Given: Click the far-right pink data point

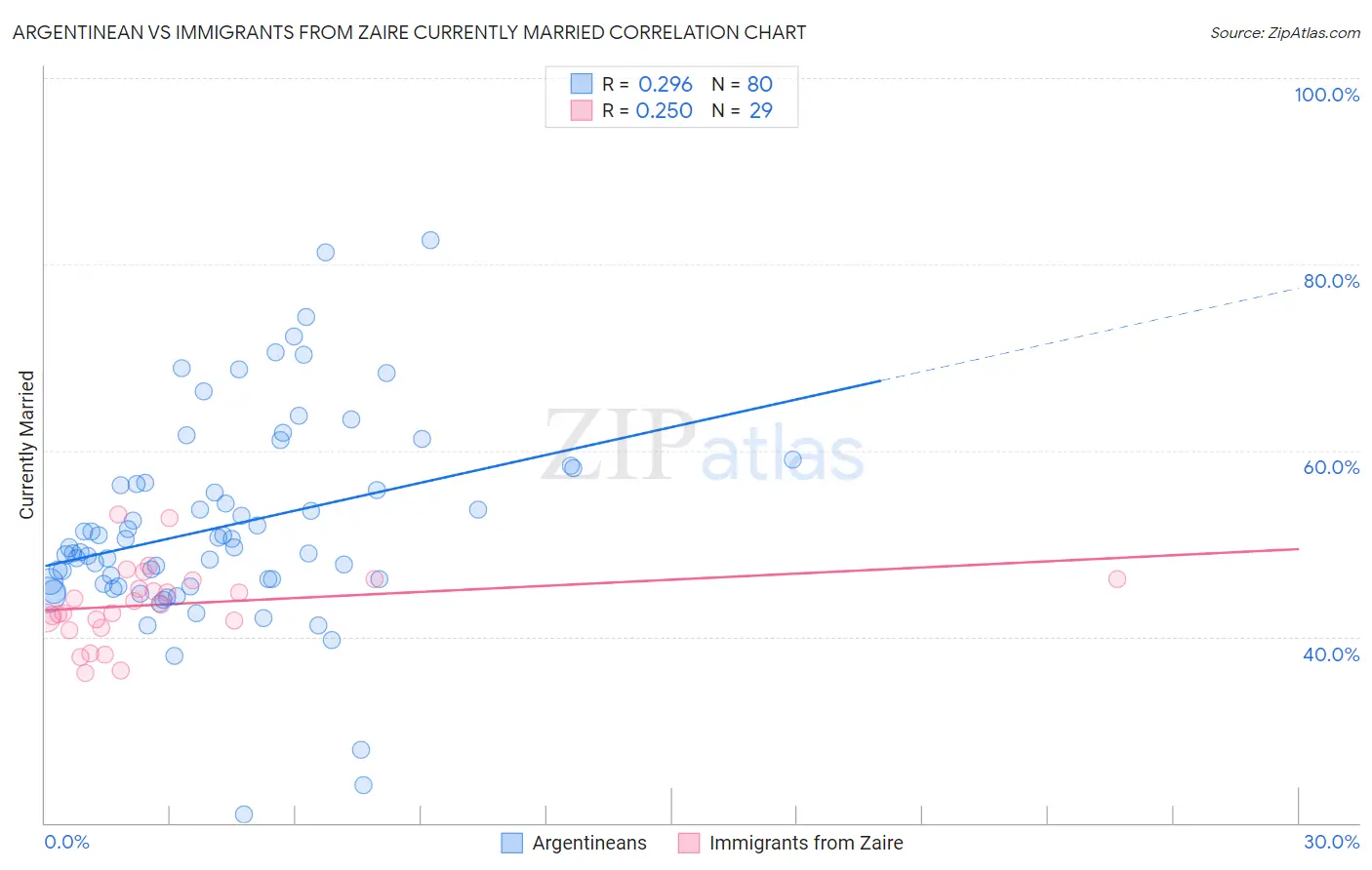Looking at the screenshot, I should 1117,579.
